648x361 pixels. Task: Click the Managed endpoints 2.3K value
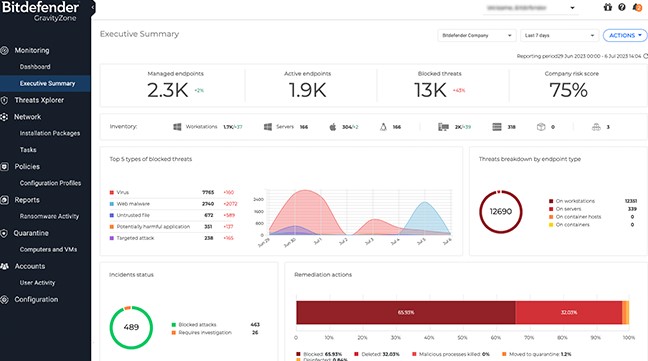click(x=167, y=90)
